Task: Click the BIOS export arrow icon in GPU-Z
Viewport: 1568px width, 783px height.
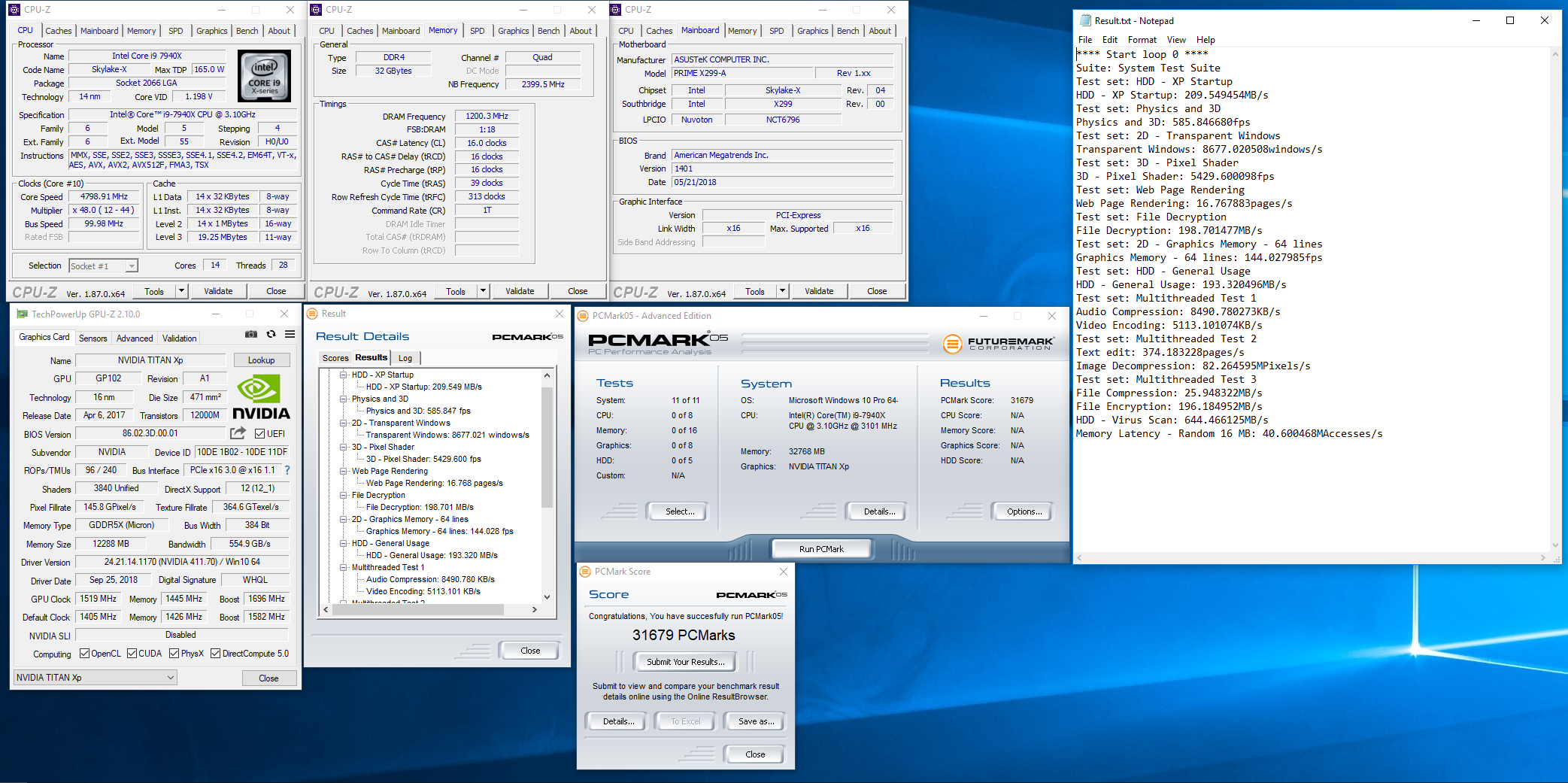Action: click(238, 433)
